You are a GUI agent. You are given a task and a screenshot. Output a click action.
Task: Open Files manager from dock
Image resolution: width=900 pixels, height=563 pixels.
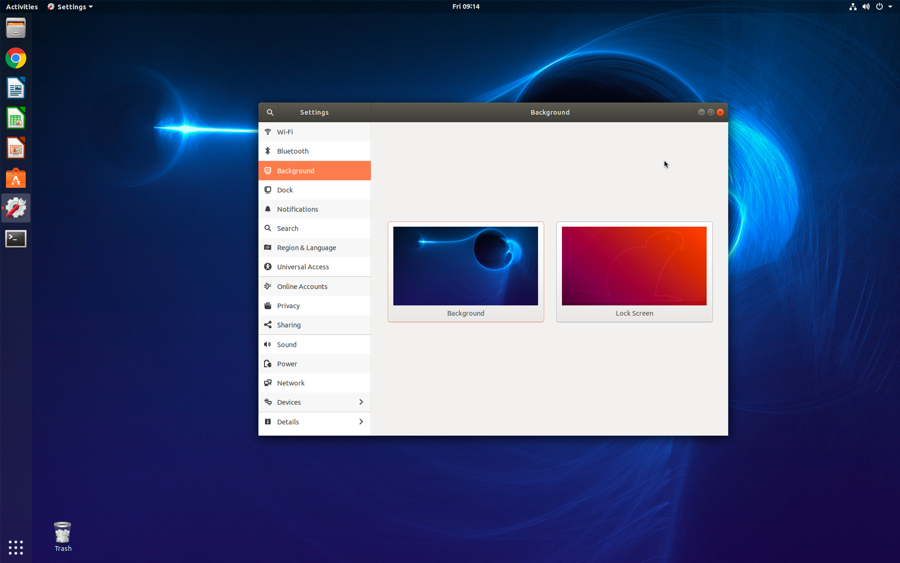(16, 28)
